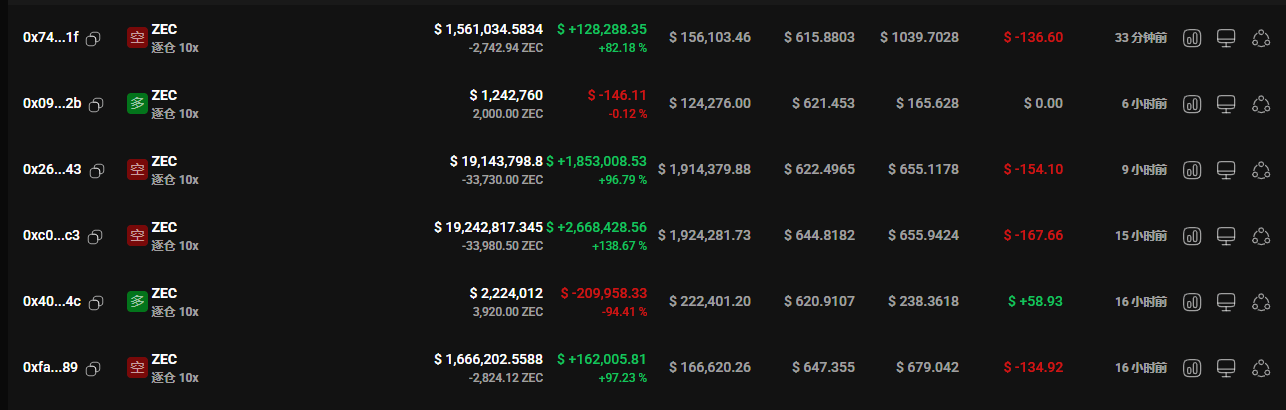The height and width of the screenshot is (410, 1286).
Task: Click monitor icon in 0x26...43 row
Action: 1226,170
